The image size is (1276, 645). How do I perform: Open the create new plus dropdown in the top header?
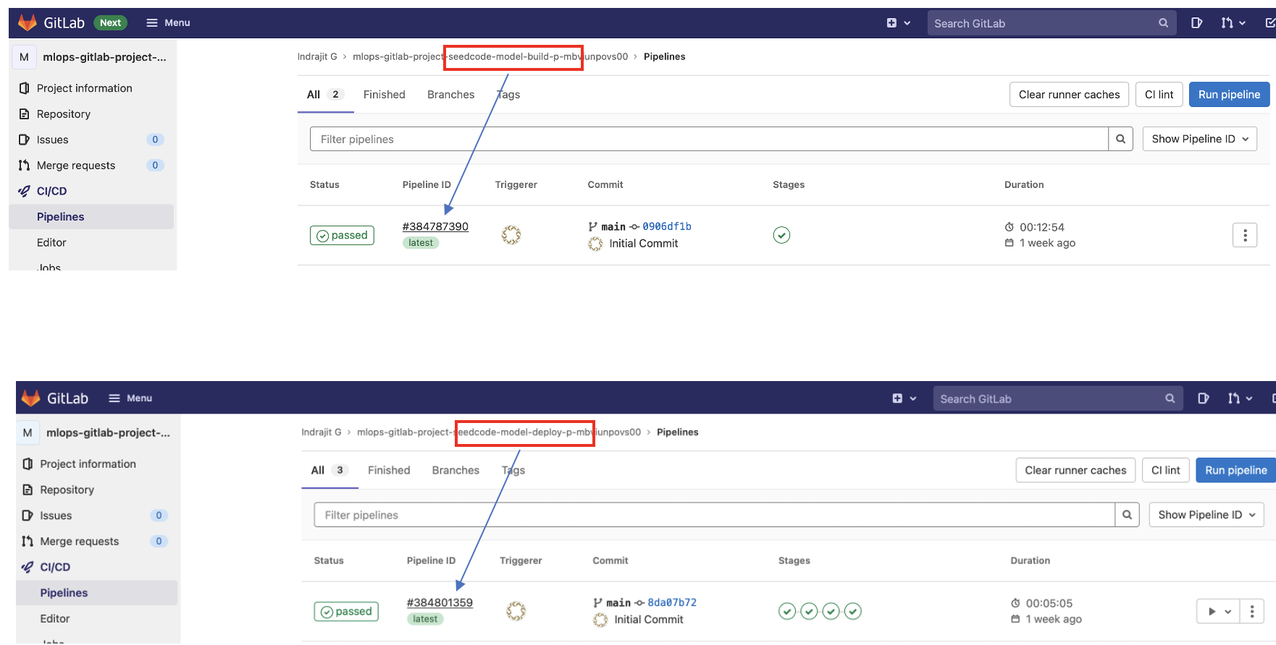pyautogui.click(x=898, y=23)
